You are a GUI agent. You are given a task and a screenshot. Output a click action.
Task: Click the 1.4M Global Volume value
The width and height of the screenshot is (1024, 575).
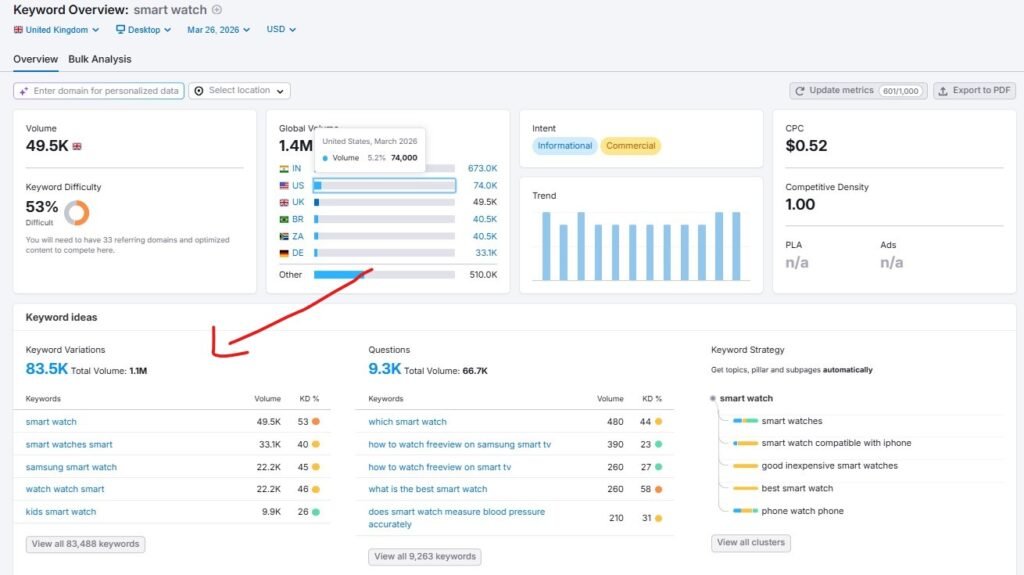pos(295,146)
